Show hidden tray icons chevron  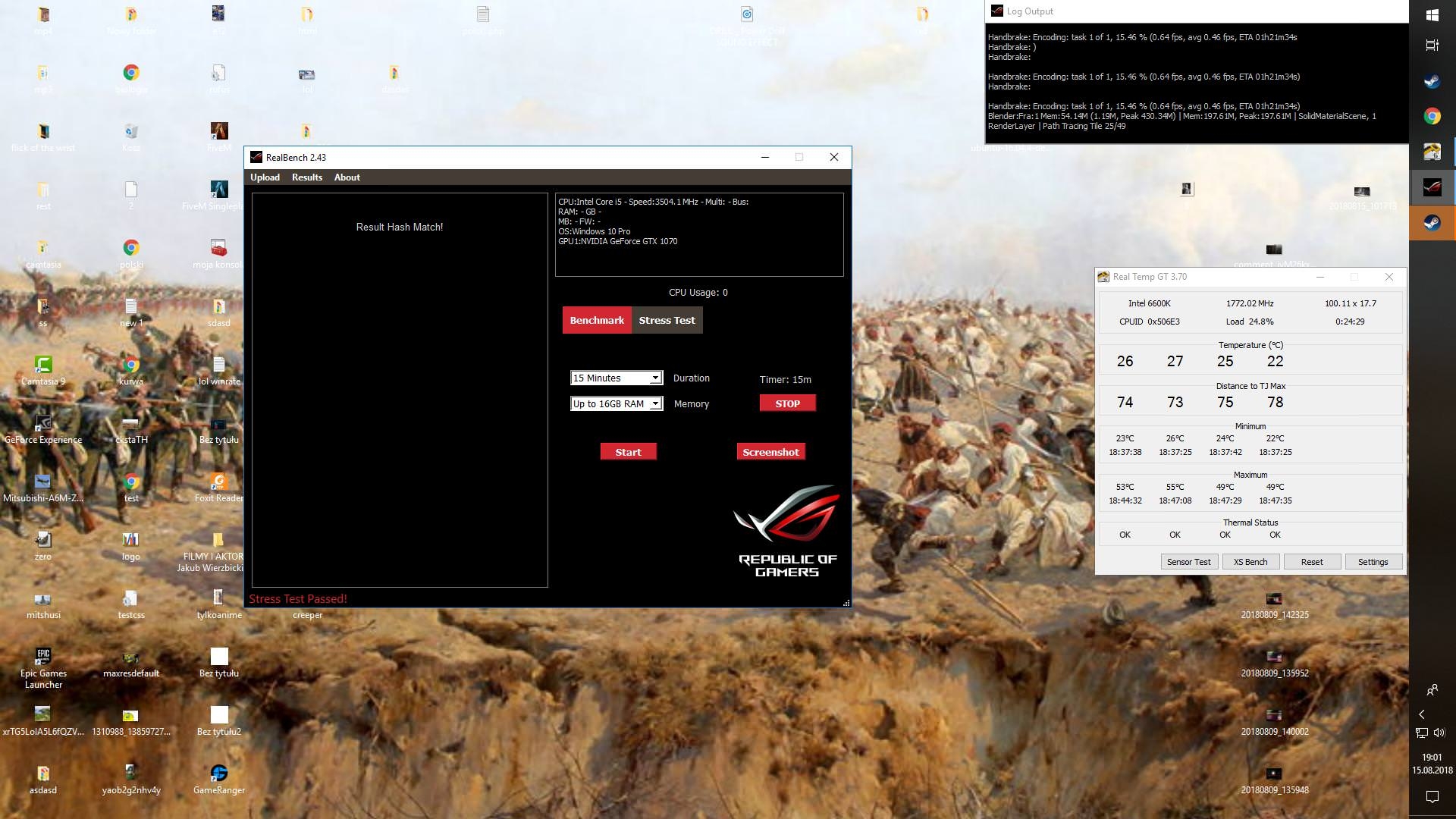1422,714
